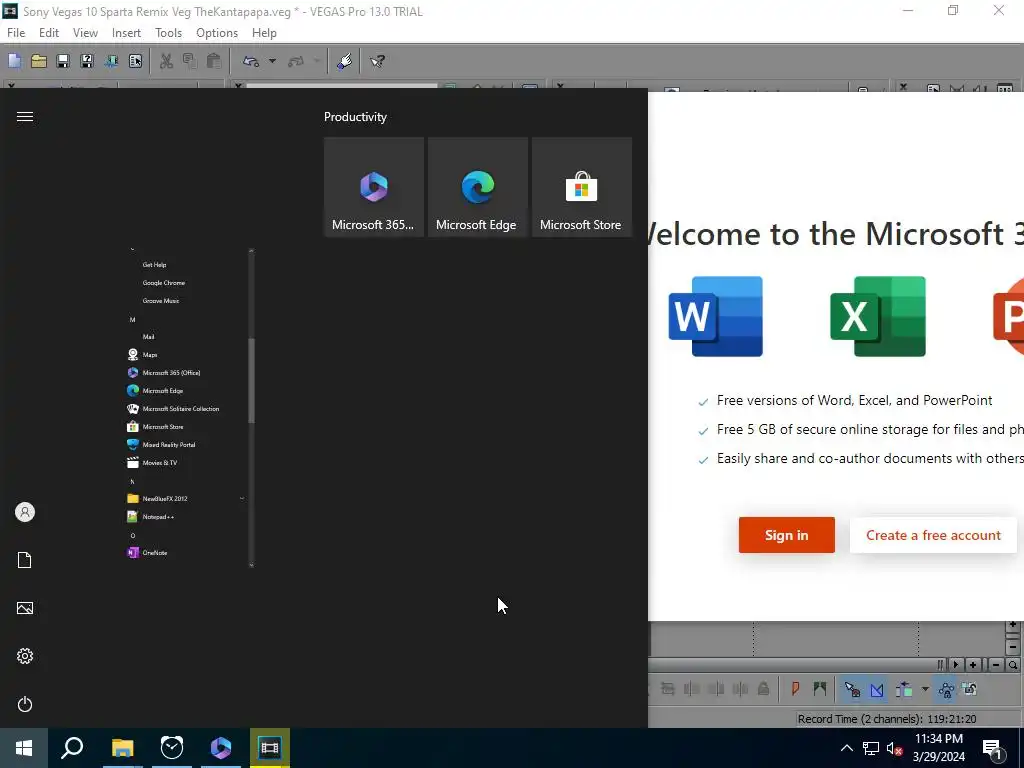Open the Tools menu

[x=168, y=33]
